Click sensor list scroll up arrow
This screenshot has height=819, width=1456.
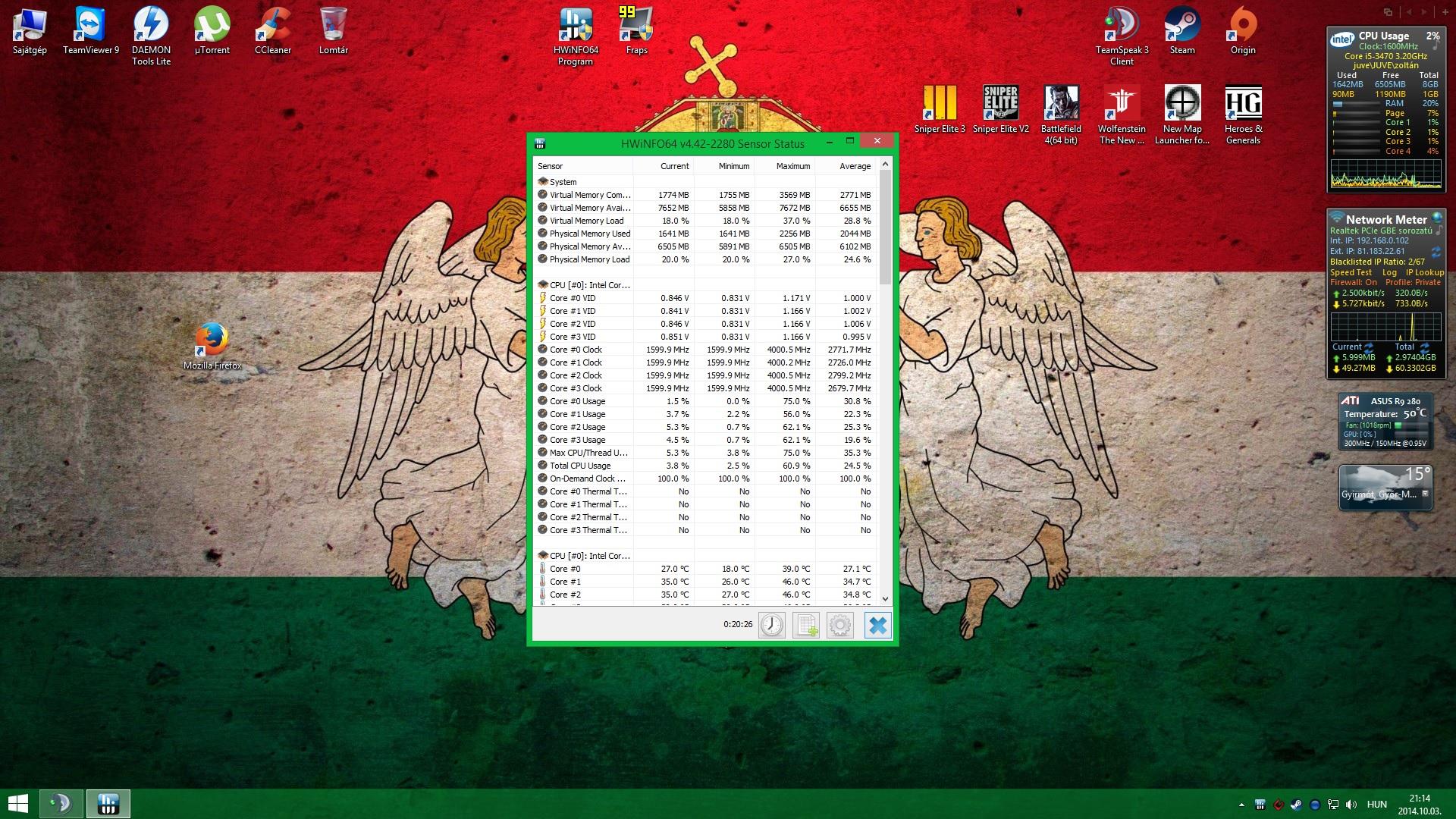[x=885, y=164]
